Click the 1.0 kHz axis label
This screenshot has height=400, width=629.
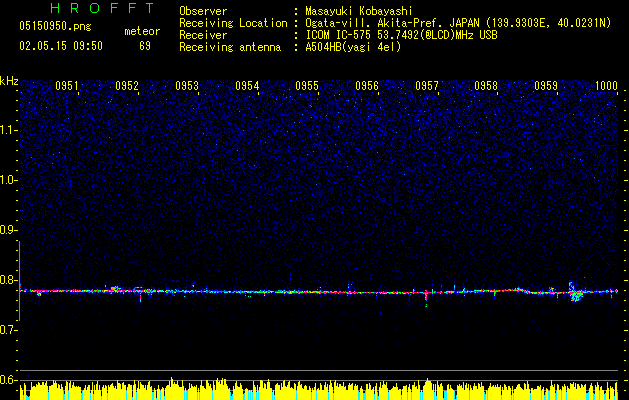tap(9, 180)
